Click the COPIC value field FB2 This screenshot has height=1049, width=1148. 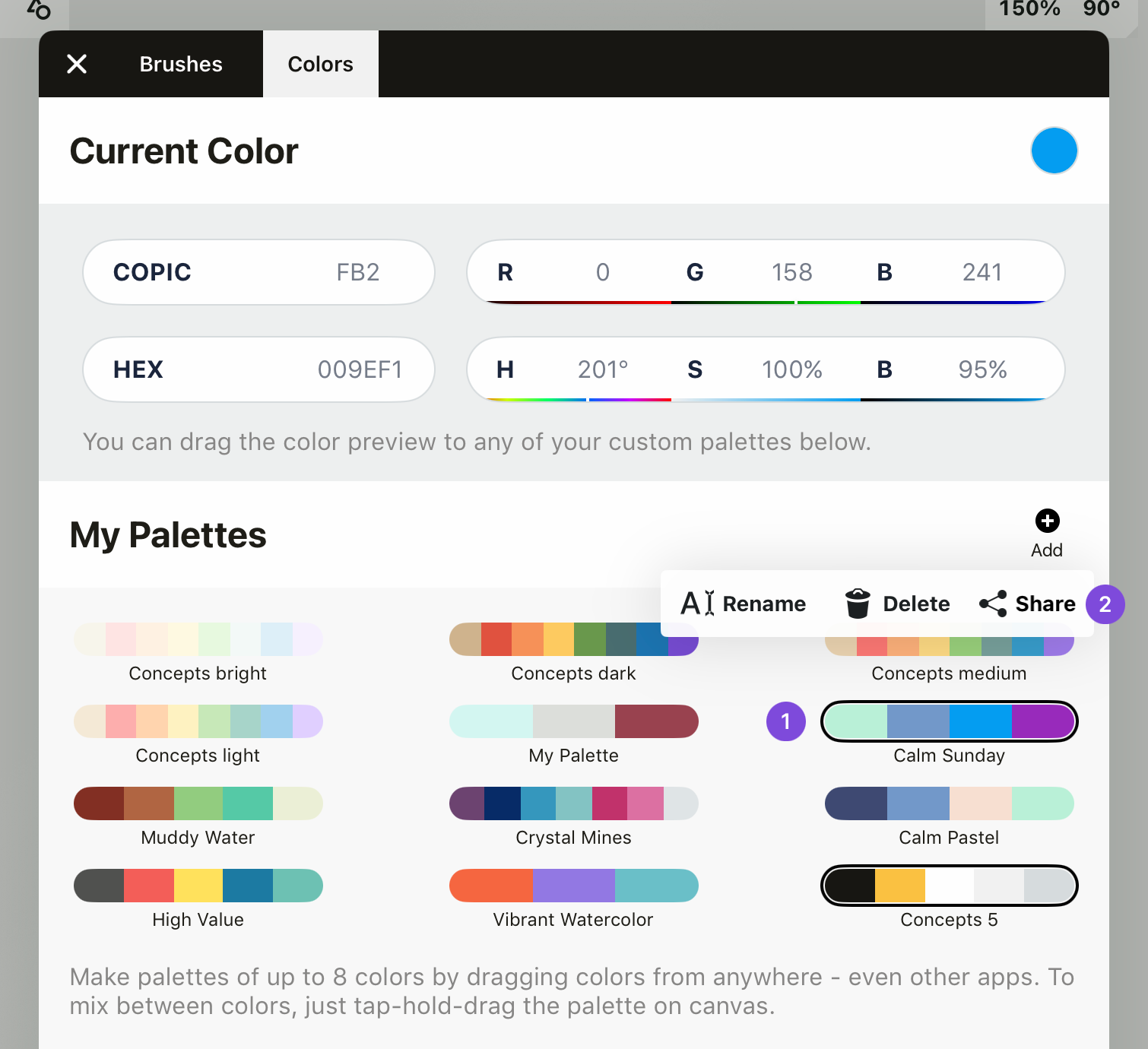(x=258, y=272)
